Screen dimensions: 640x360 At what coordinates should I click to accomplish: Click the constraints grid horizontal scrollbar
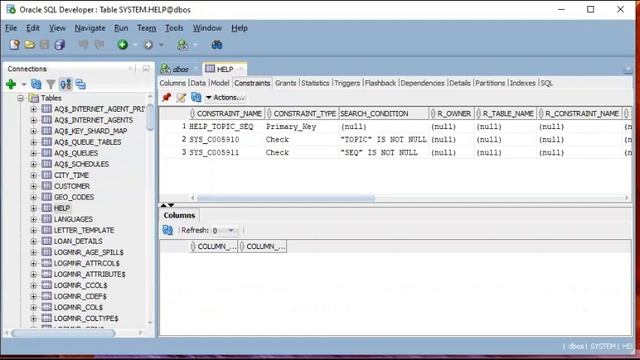[286, 198]
